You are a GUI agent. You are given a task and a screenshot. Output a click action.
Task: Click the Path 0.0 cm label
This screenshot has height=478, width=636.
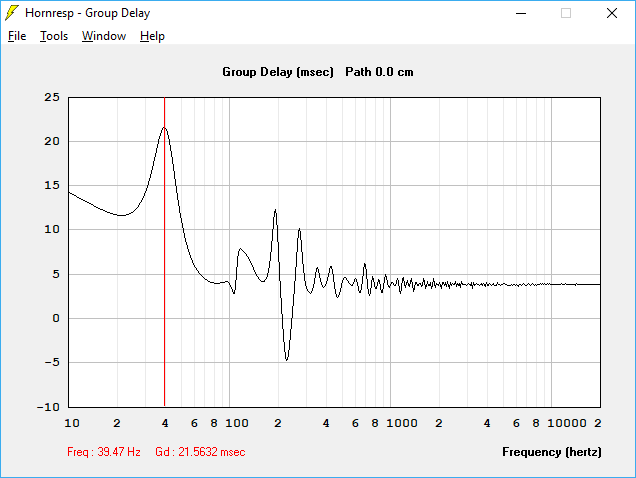[379, 72]
